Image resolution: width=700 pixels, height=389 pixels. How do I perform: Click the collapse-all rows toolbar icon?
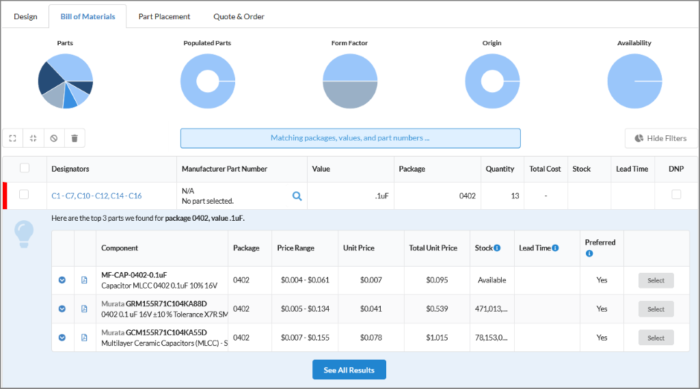33,138
